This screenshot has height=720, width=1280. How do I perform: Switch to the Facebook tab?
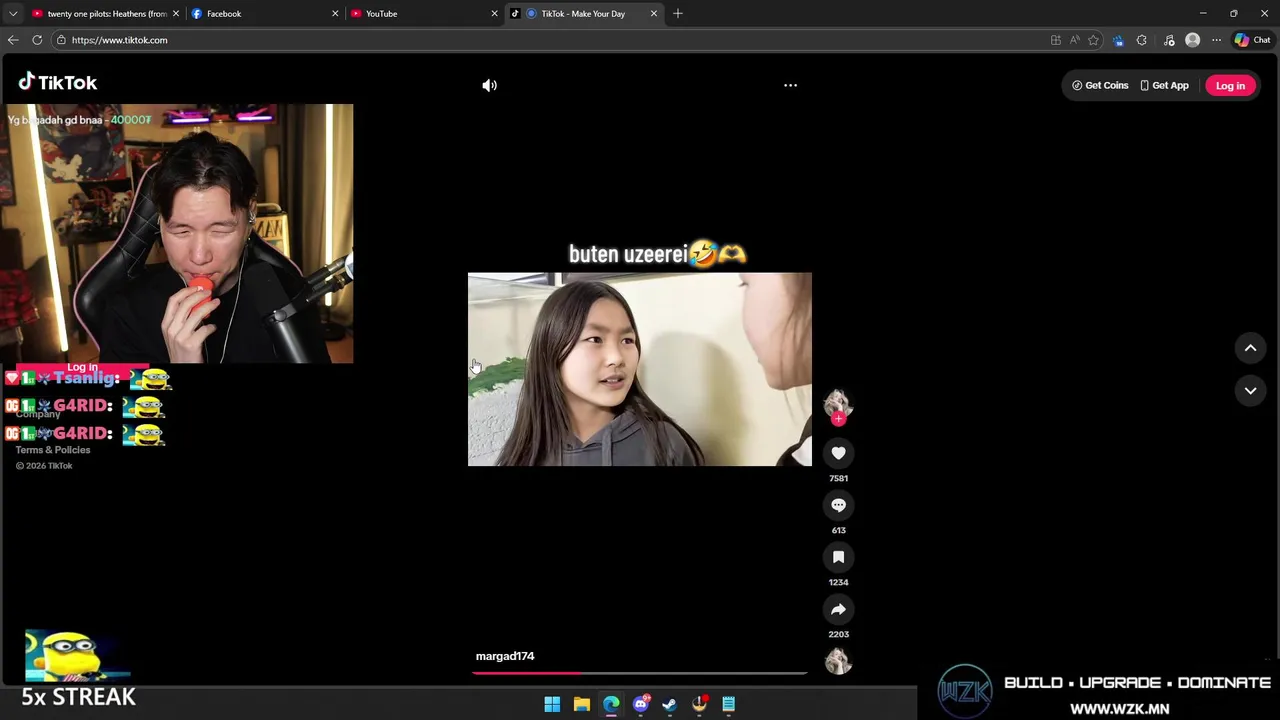pos(263,13)
